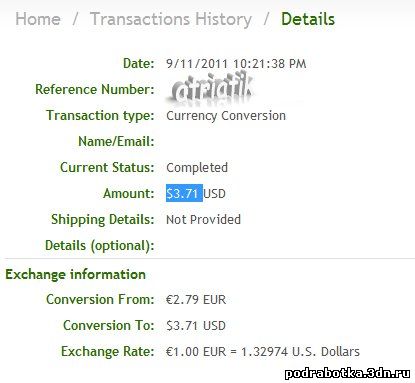Click the Name/Email label
Image resolution: width=415 pixels, height=383 pixels.
click(116, 142)
